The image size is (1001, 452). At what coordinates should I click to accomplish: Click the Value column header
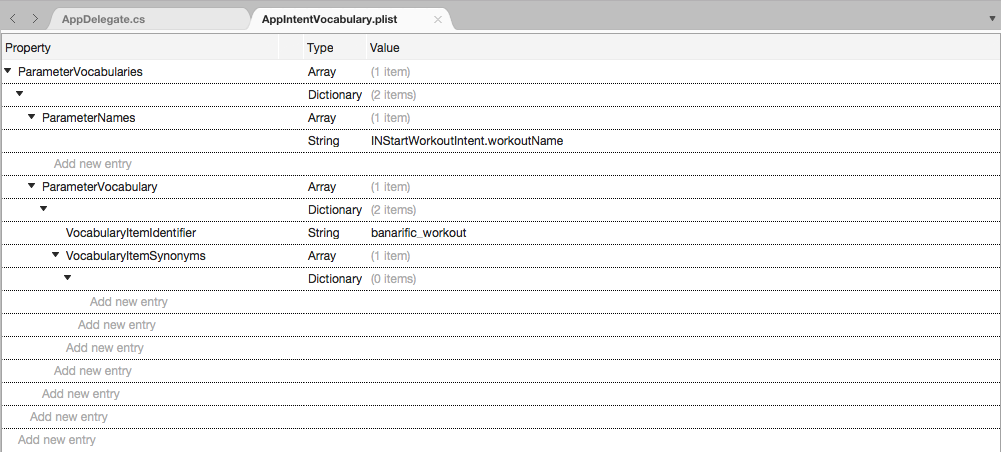coord(384,48)
